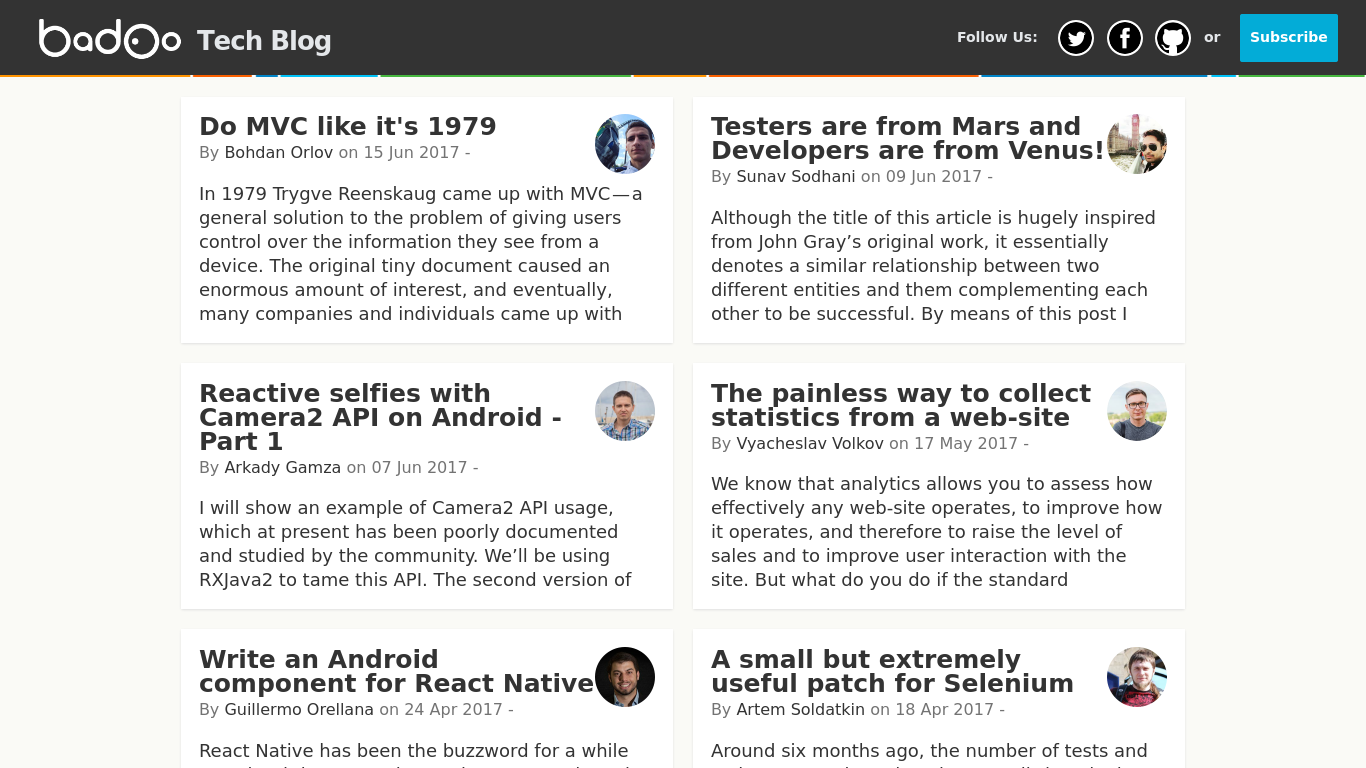The height and width of the screenshot is (768, 1366).
Task: Click Sunav Sodhani's avatar photo
Action: point(1137,144)
